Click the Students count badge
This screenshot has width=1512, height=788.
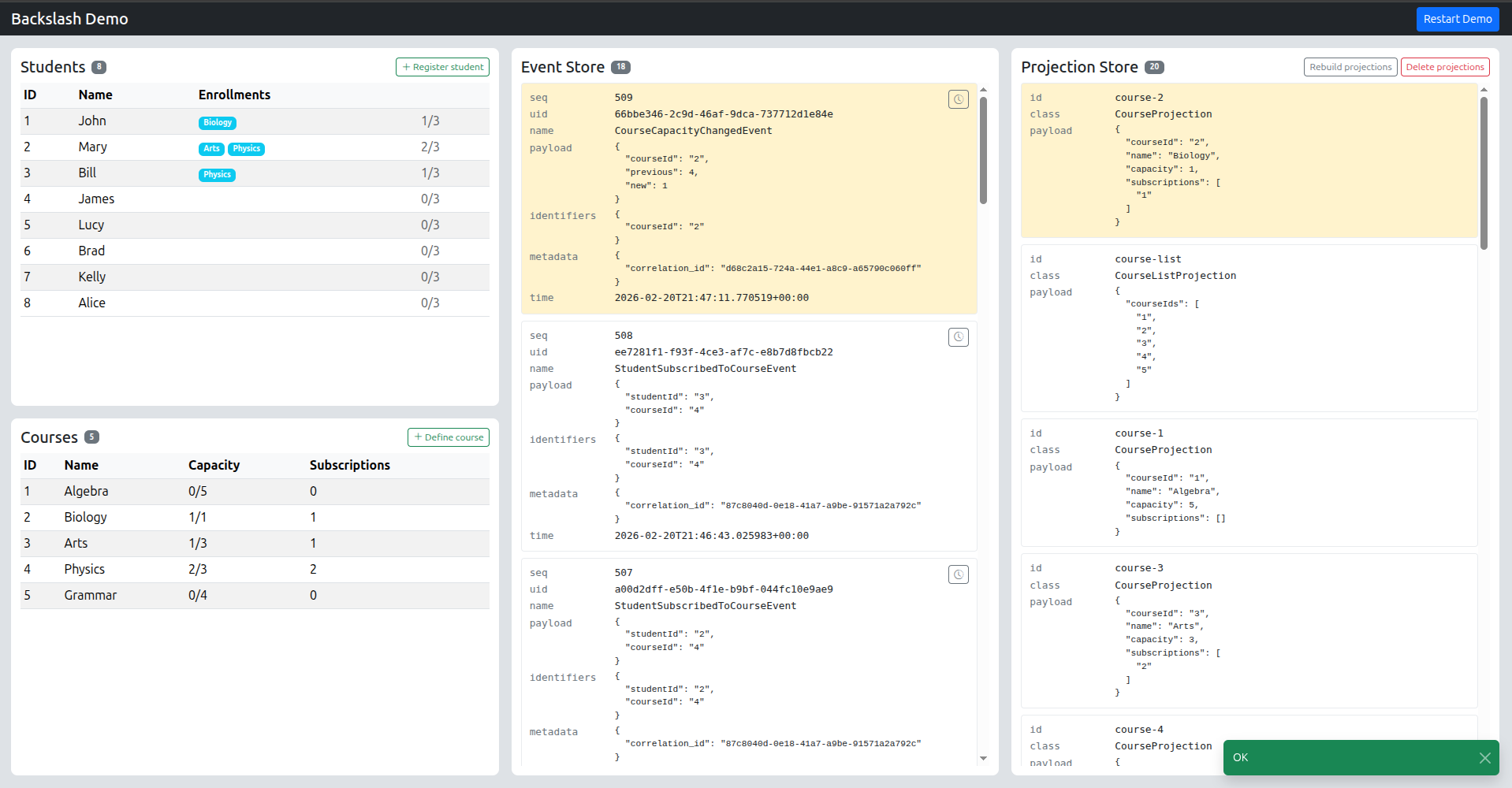[x=99, y=67]
